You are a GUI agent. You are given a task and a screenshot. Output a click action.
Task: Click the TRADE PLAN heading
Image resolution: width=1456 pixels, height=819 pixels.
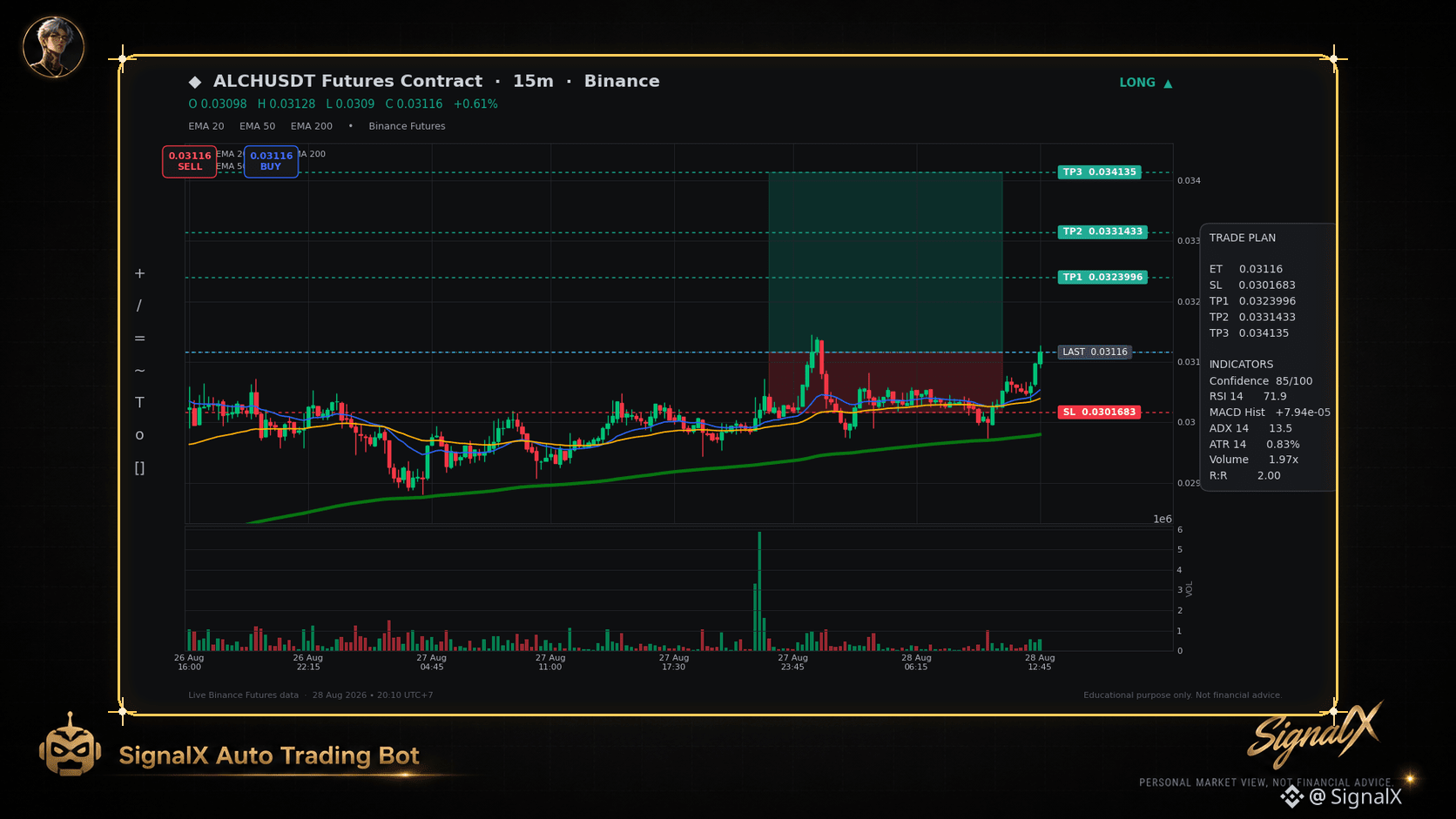(1243, 238)
